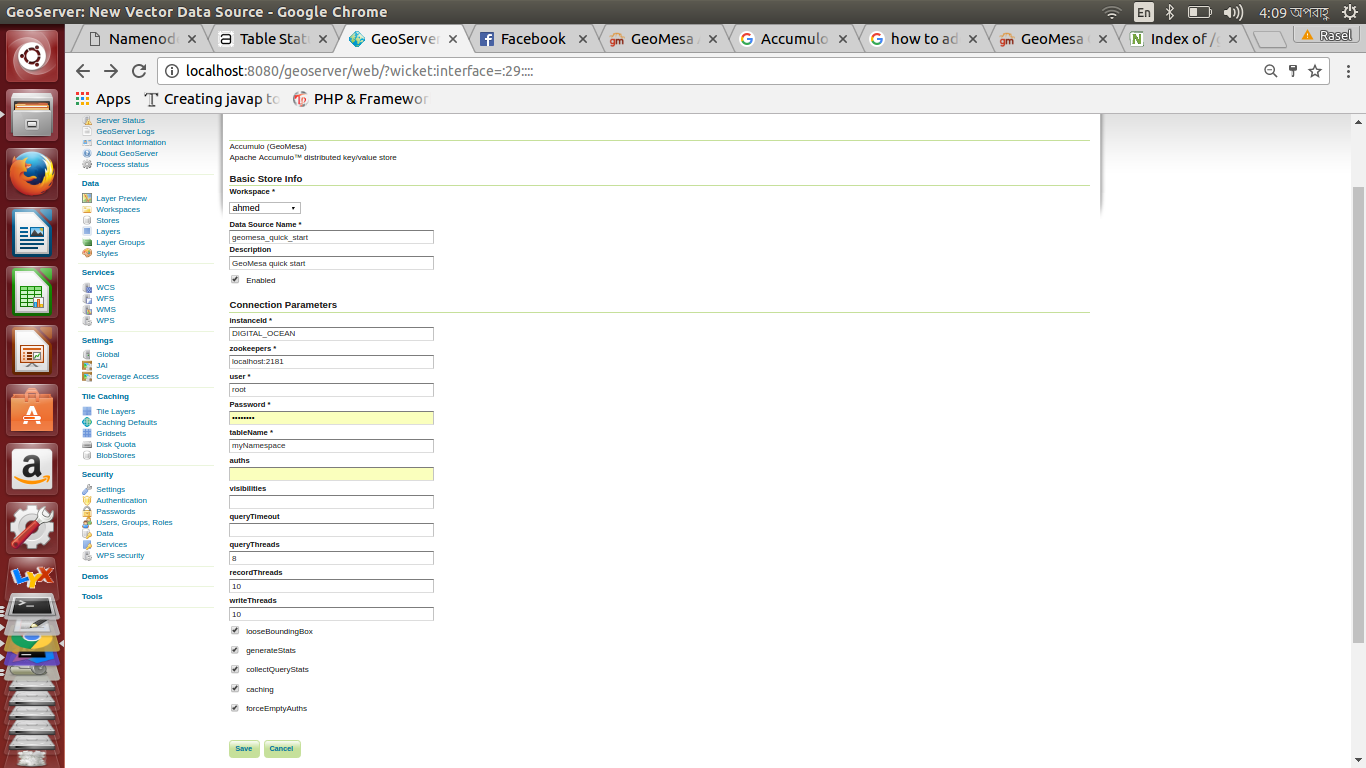Click the Coverage Access icon
Viewport: 1366px width, 768px height.
tap(87, 377)
